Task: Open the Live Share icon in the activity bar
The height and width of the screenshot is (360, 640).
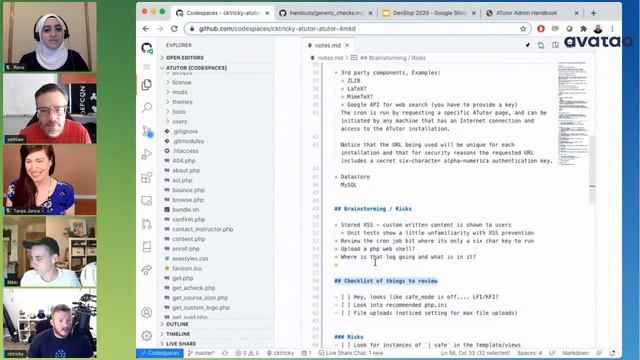Action: (x=147, y=270)
